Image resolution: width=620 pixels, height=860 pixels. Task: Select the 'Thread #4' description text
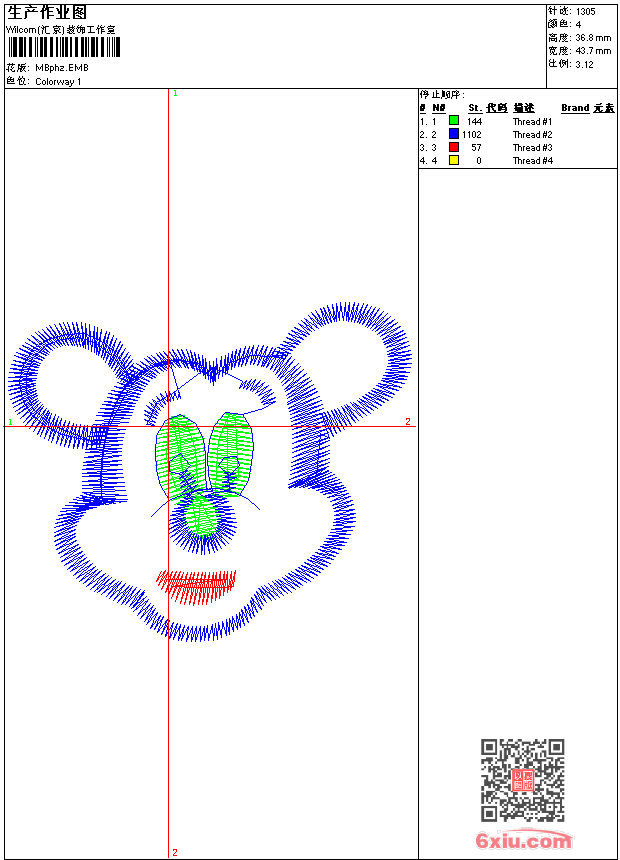(x=532, y=161)
